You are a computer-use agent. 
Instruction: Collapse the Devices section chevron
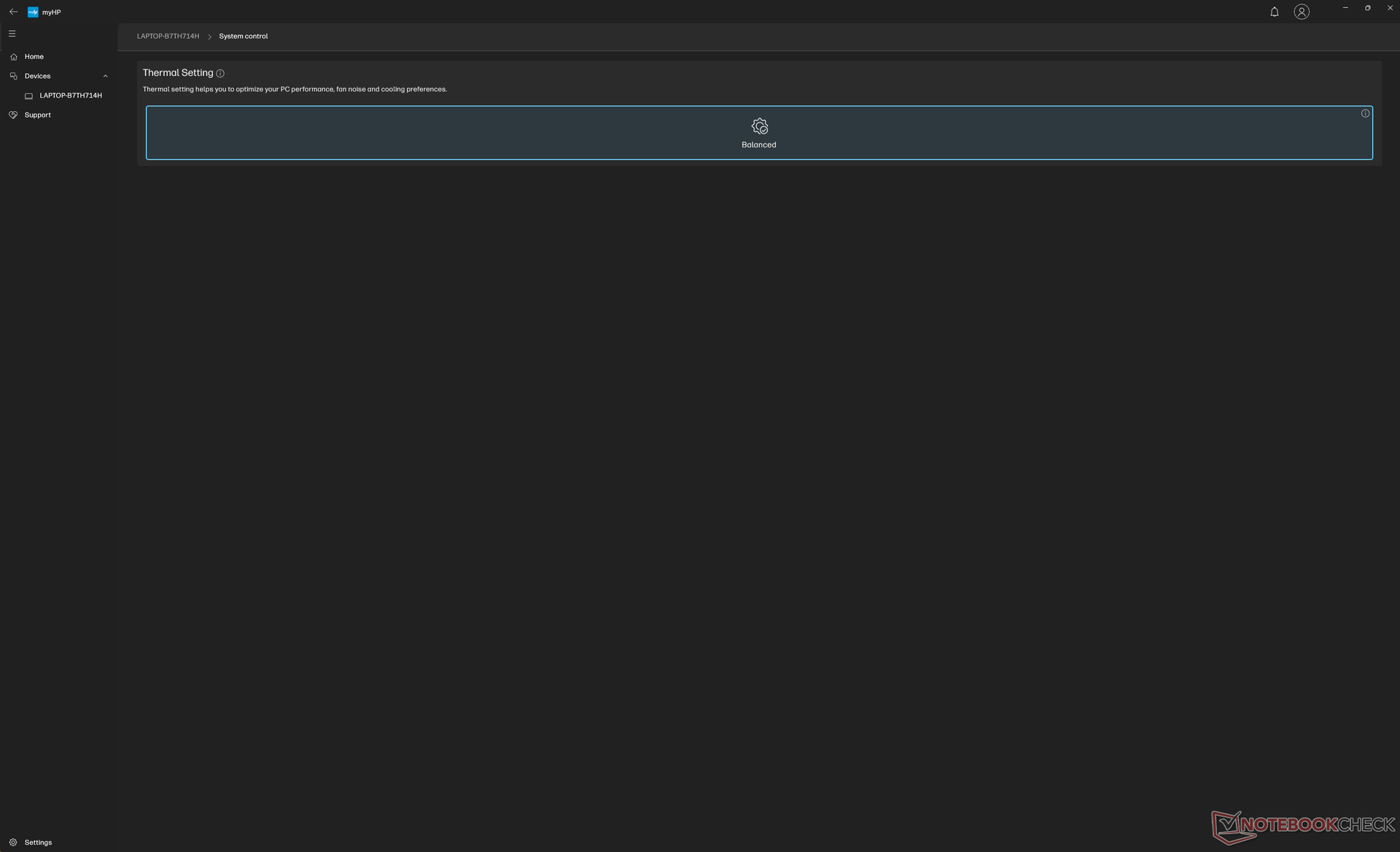point(106,76)
